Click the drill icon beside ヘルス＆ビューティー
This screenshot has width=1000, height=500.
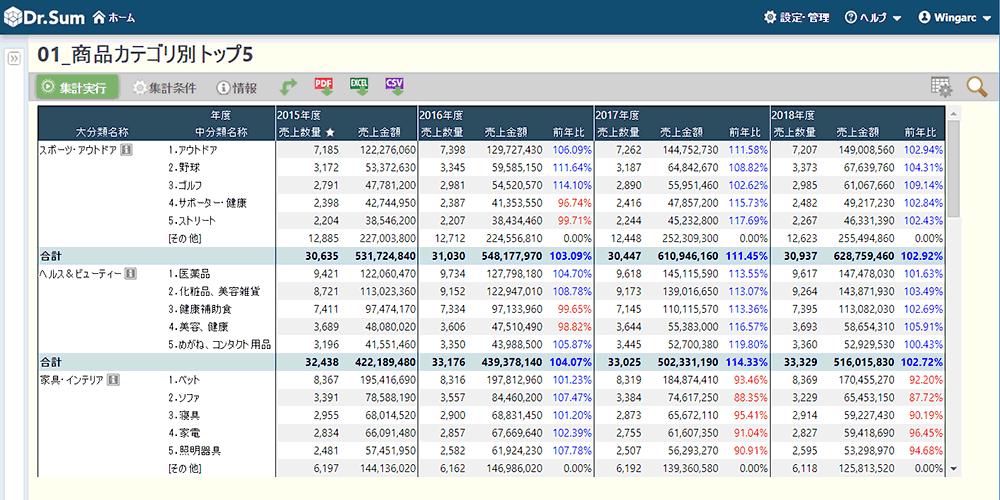tap(131, 274)
